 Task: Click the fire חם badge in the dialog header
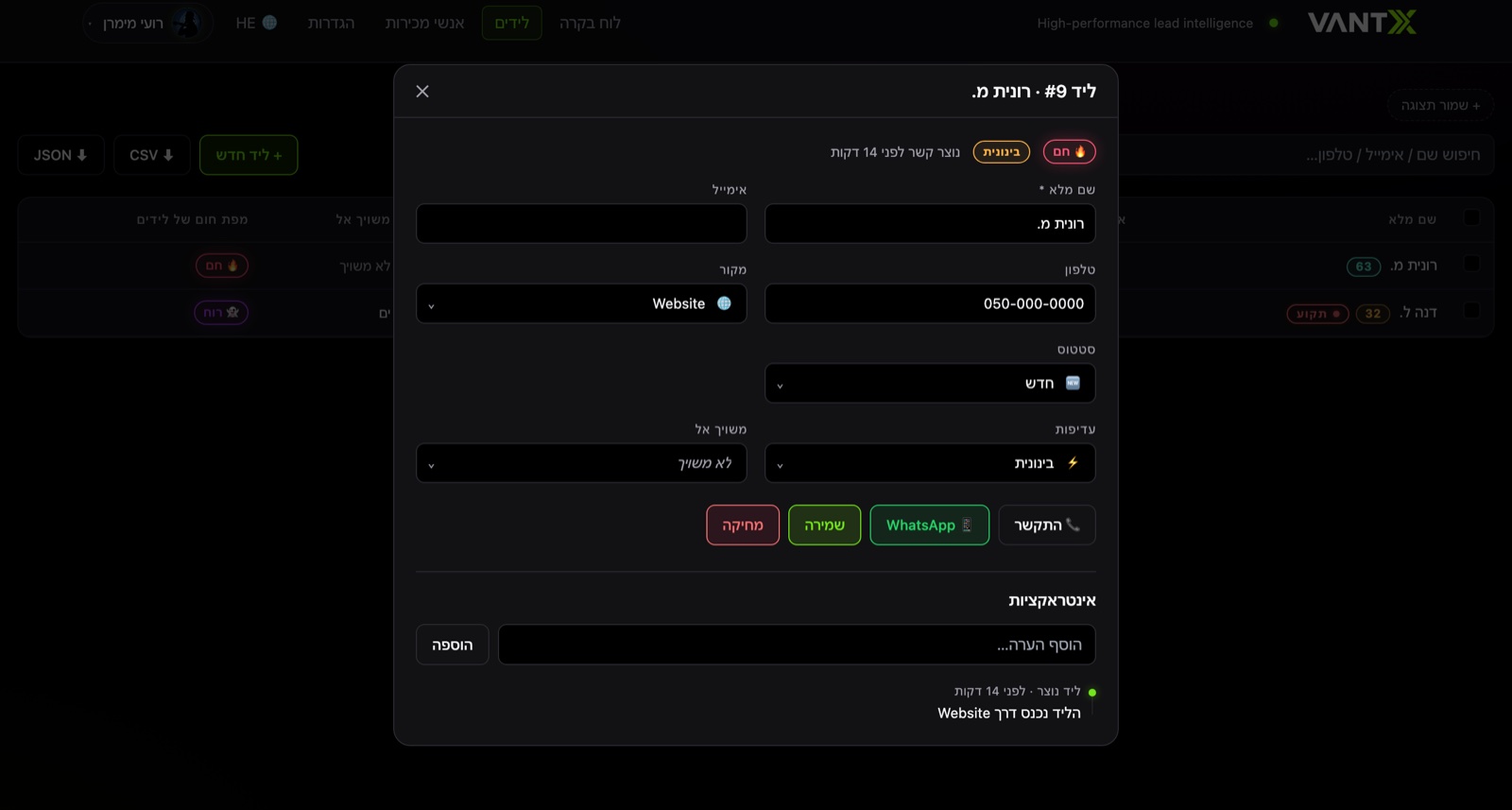[x=1070, y=152]
